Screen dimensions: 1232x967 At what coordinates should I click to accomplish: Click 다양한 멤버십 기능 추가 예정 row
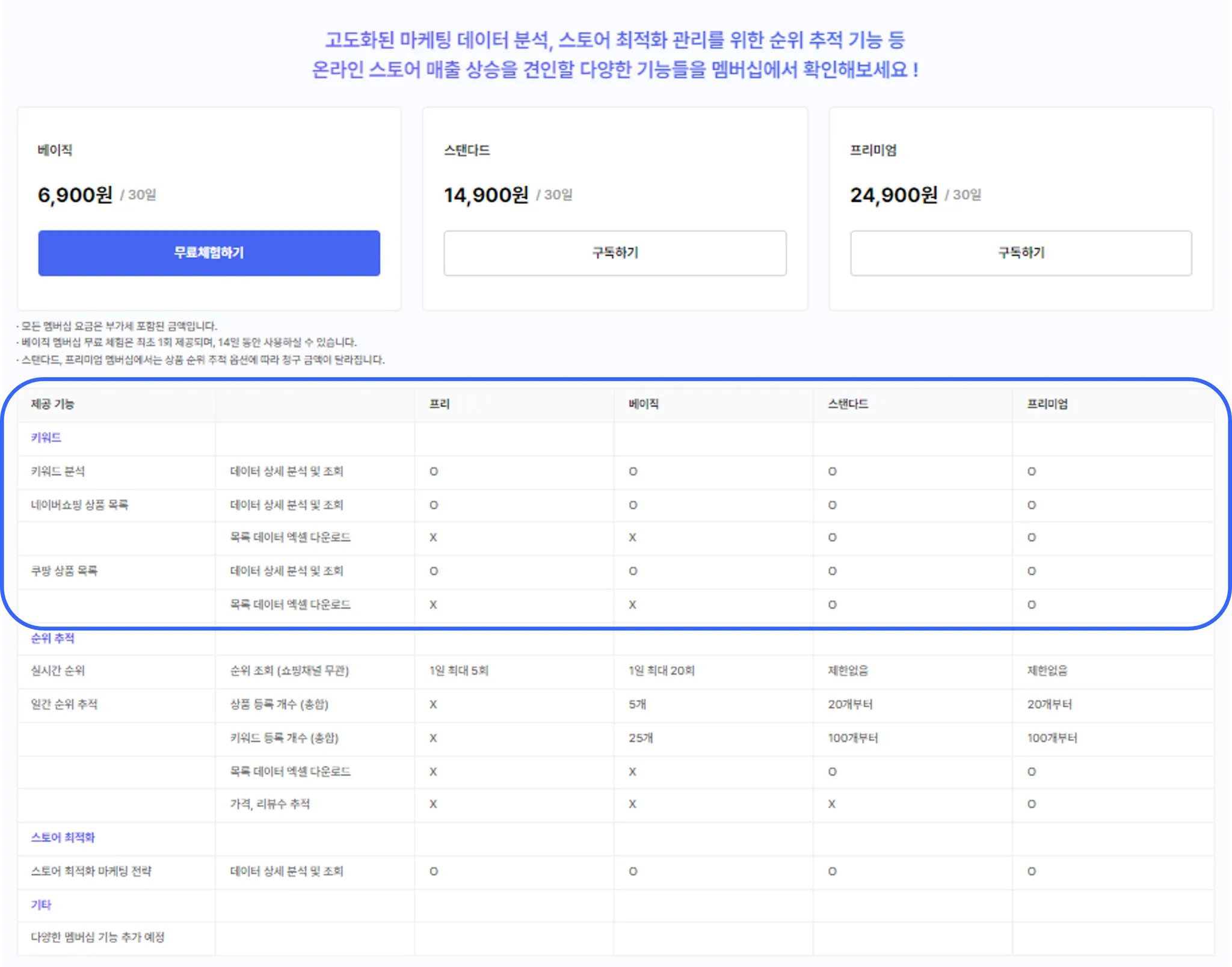(x=97, y=937)
